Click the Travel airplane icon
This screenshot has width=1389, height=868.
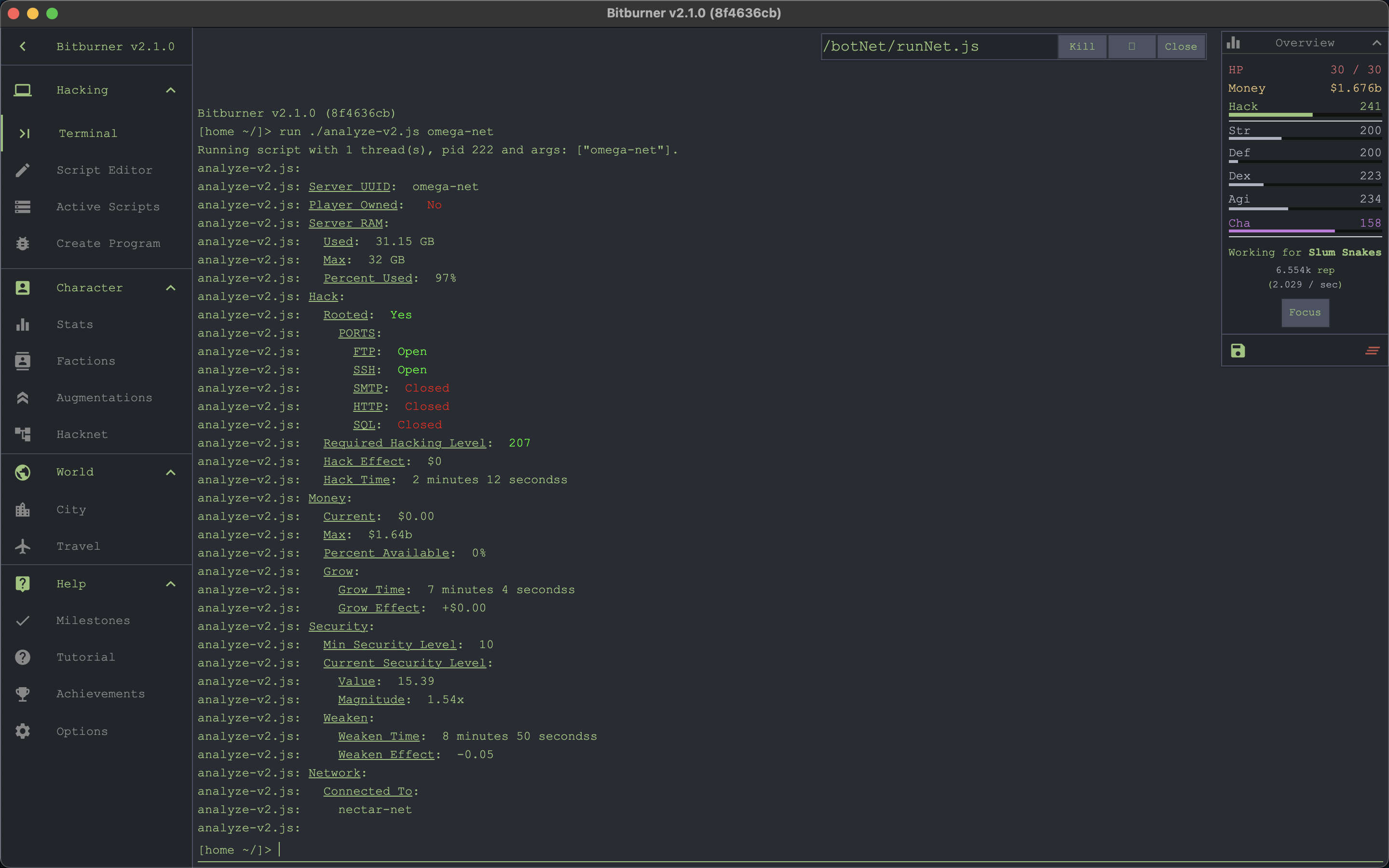[x=23, y=546]
